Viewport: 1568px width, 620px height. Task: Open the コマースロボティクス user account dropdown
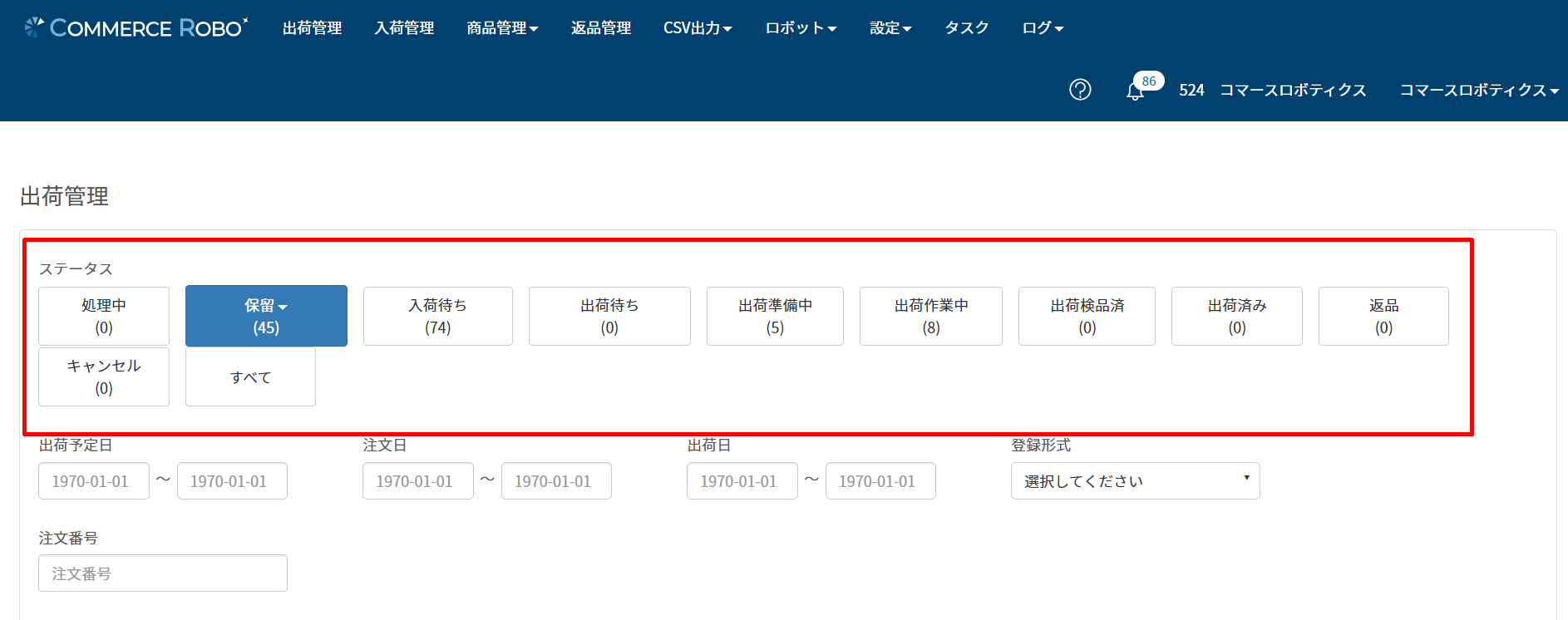[x=1479, y=90]
